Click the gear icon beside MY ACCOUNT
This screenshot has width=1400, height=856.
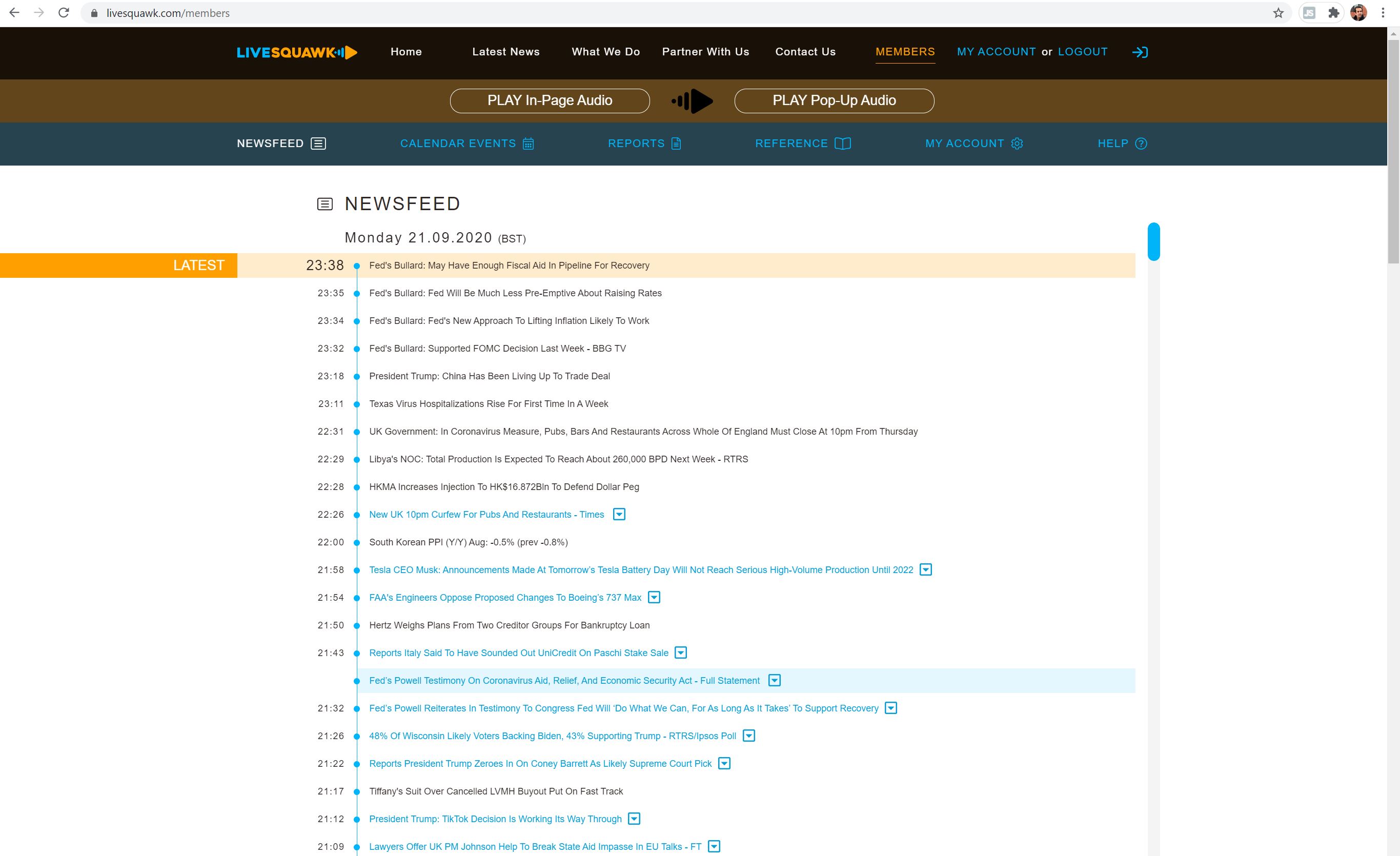(1017, 144)
